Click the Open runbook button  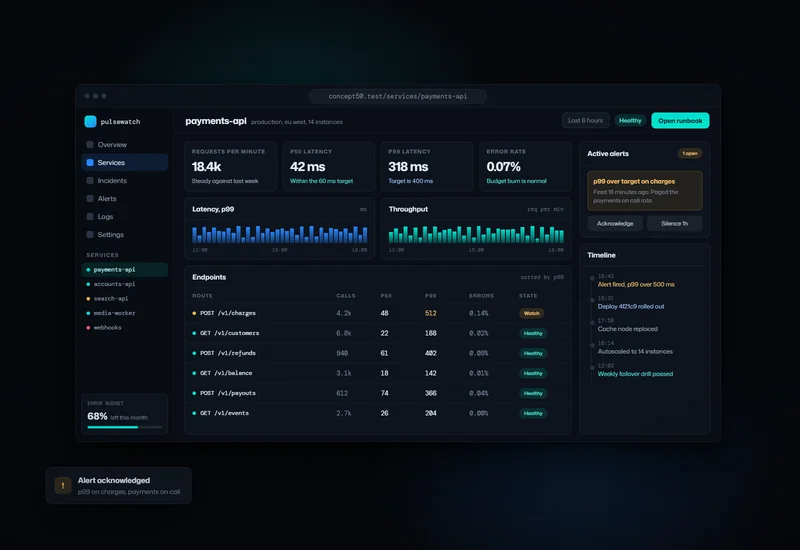680,120
